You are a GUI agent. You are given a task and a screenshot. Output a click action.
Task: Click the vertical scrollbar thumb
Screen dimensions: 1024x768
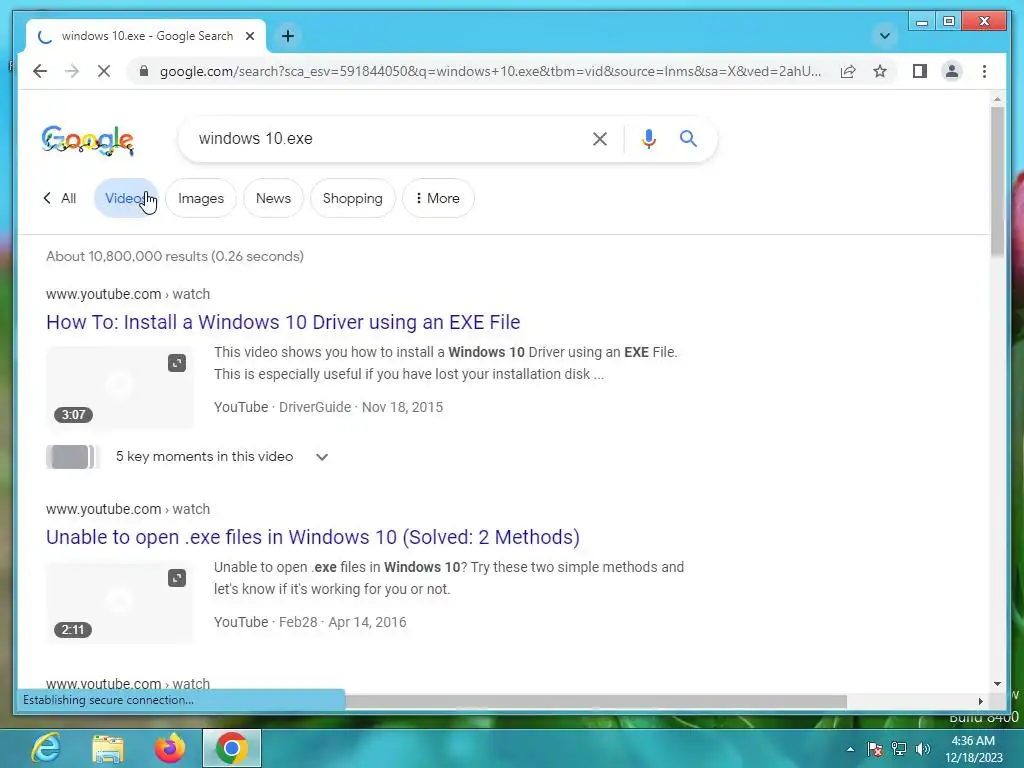[997, 182]
